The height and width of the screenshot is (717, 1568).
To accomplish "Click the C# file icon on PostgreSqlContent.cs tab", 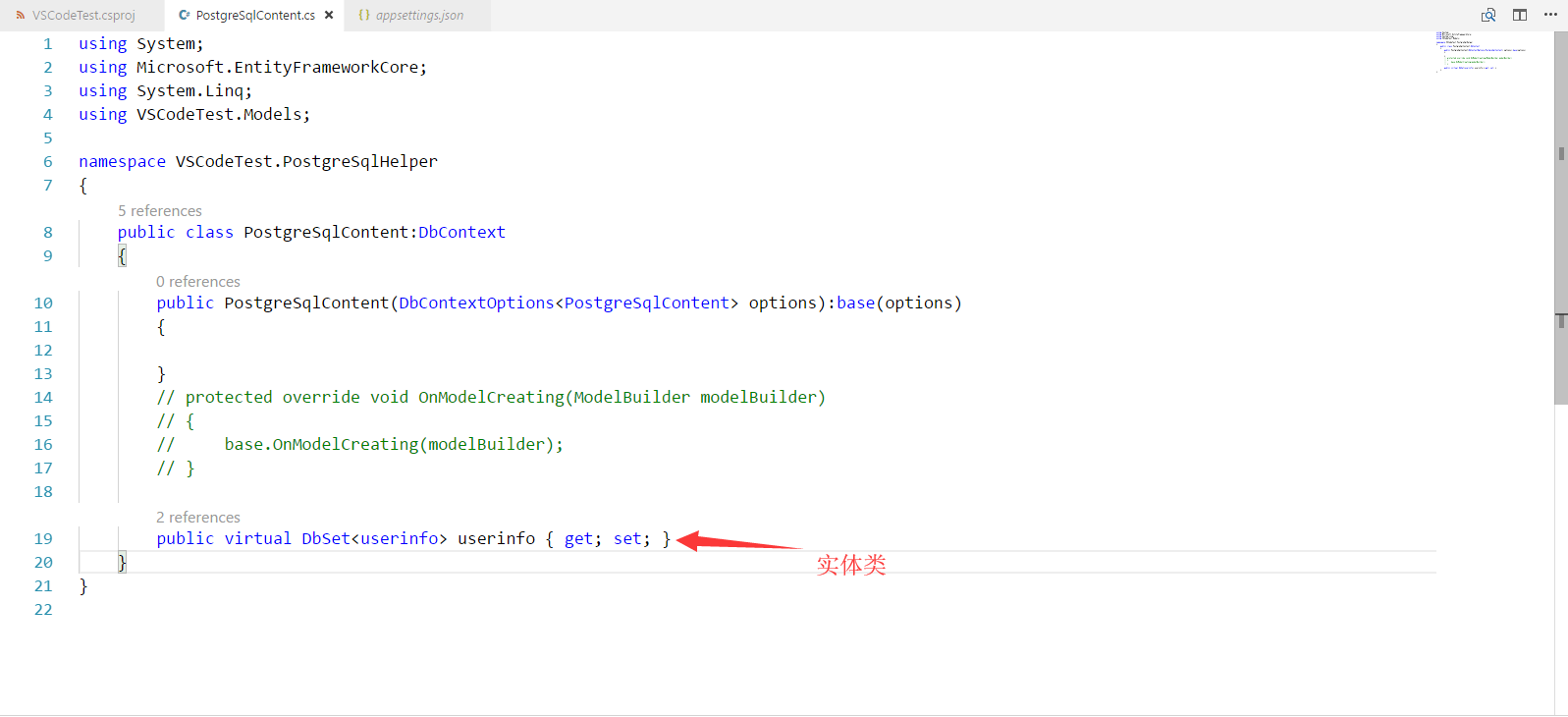I will point(184,16).
